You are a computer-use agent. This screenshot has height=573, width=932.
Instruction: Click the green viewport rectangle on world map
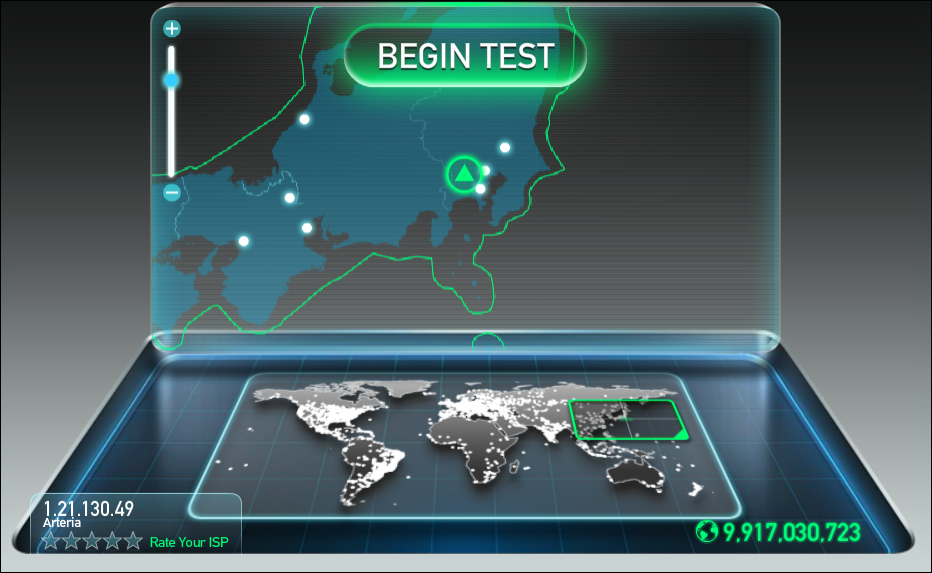tap(628, 420)
